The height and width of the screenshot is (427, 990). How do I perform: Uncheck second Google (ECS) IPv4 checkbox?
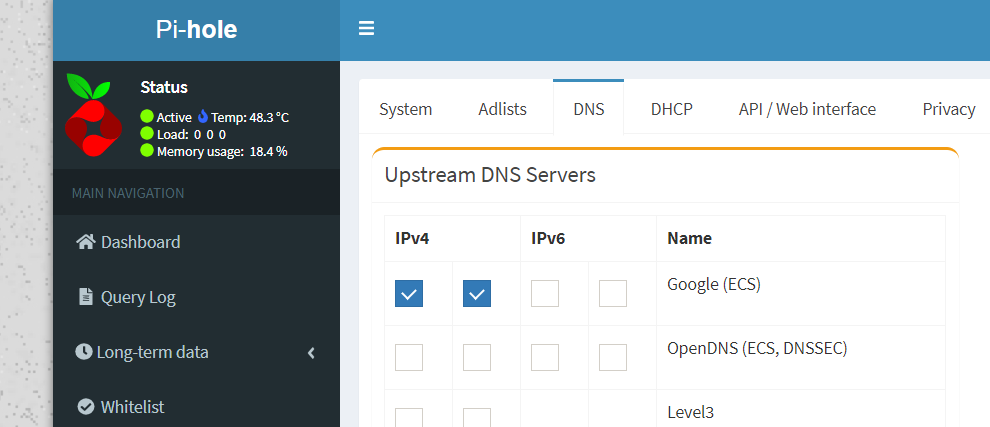[477, 294]
